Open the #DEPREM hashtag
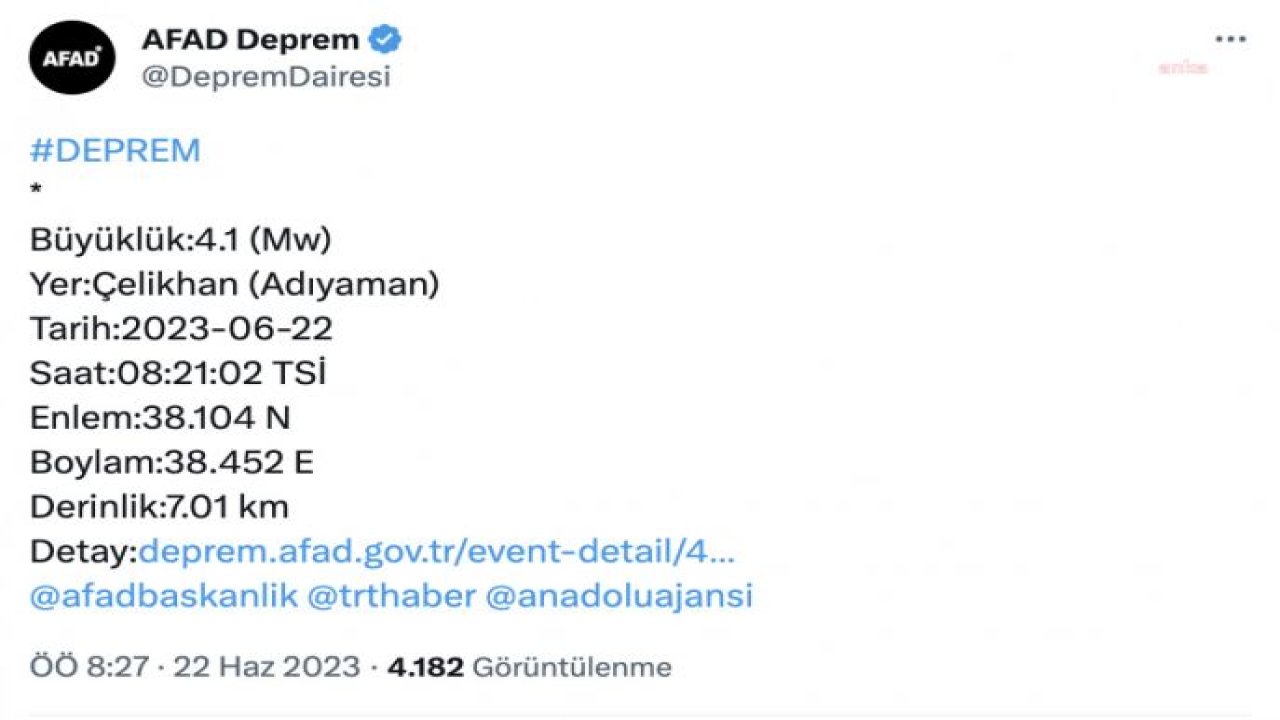 [x=115, y=151]
